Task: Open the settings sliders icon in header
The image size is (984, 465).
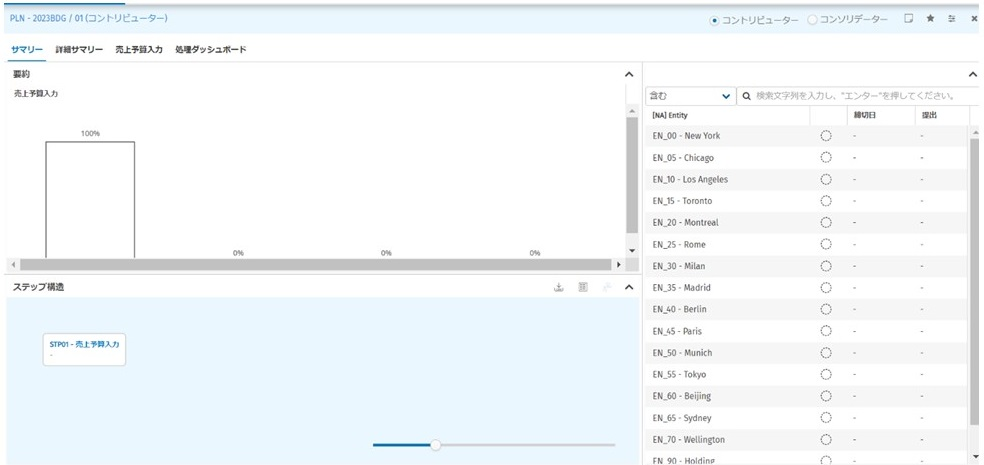Action: 952,19
